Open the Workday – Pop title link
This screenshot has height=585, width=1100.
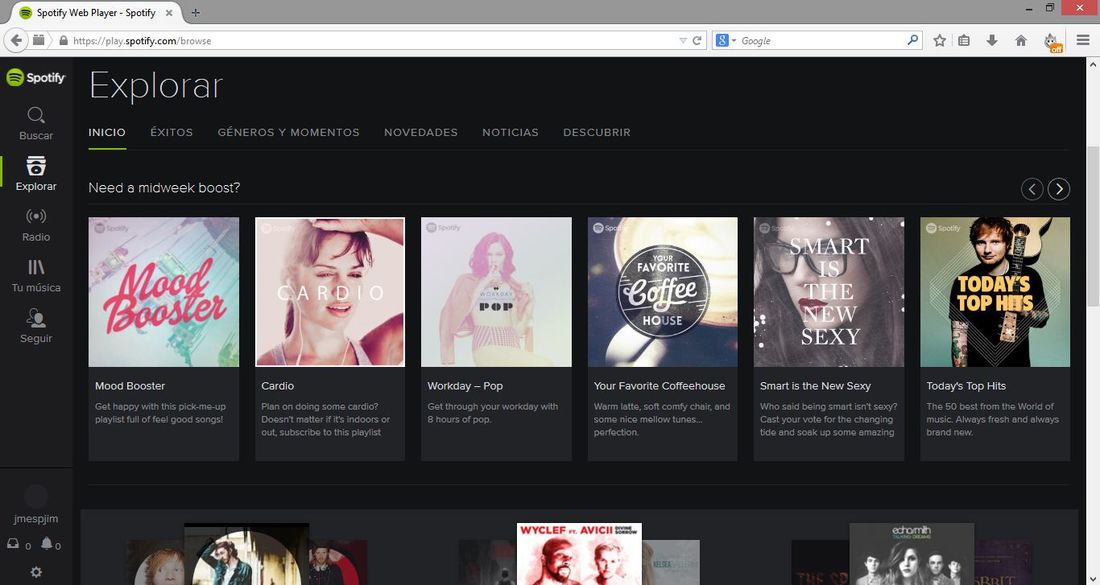(464, 386)
